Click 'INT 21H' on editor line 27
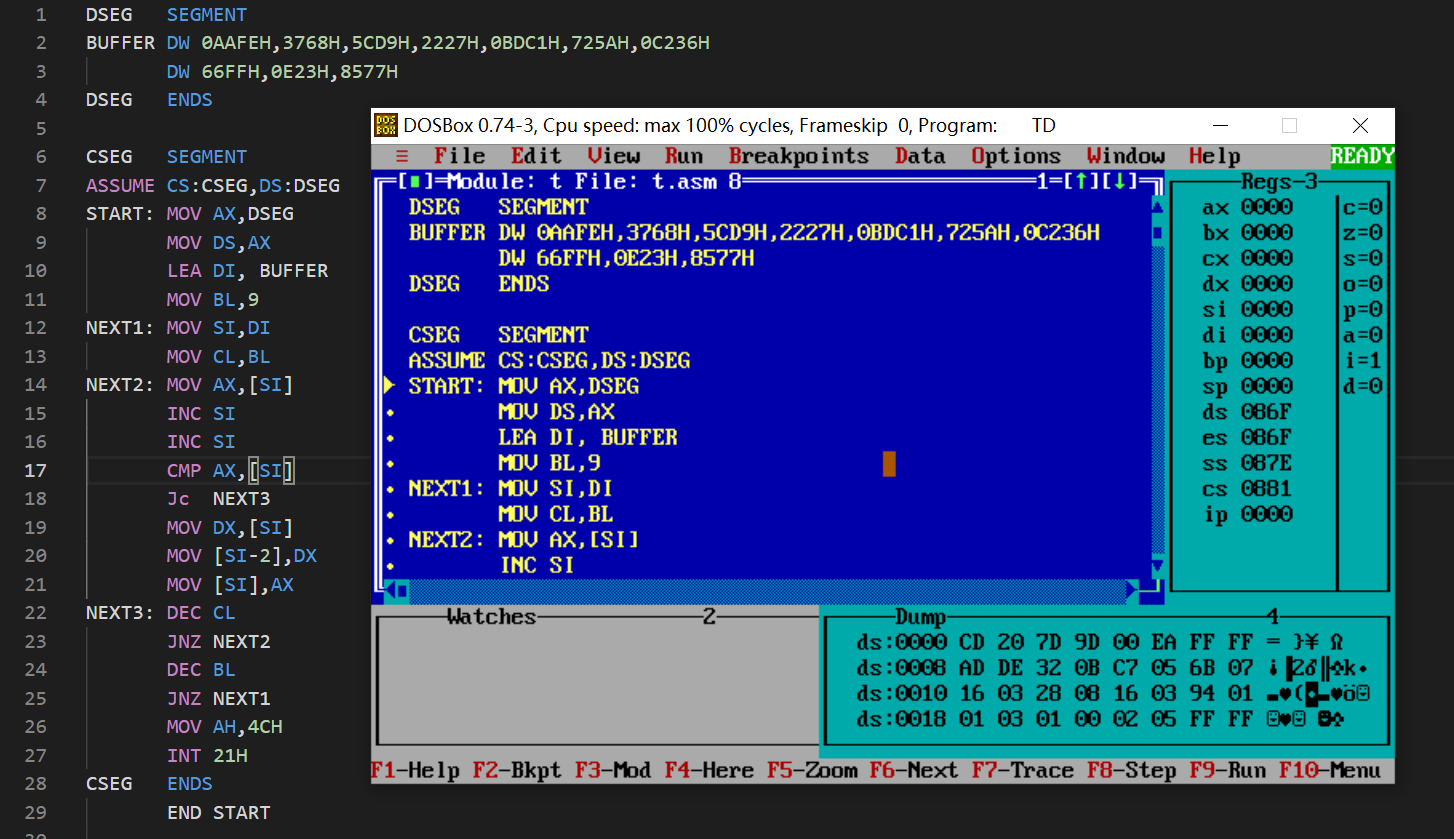The height and width of the screenshot is (839, 1454). click(207, 756)
